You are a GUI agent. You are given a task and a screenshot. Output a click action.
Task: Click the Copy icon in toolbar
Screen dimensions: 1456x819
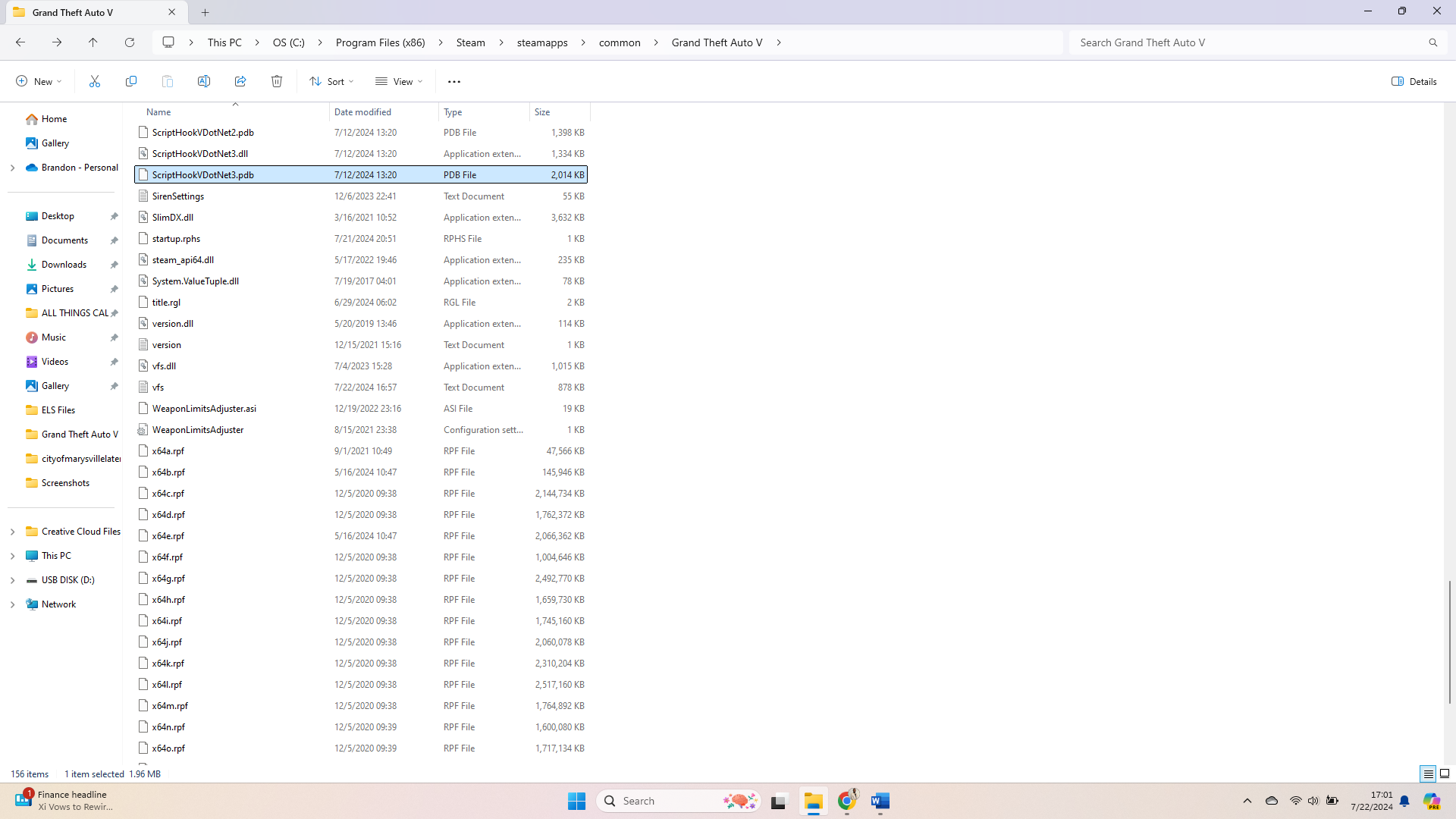point(131,81)
